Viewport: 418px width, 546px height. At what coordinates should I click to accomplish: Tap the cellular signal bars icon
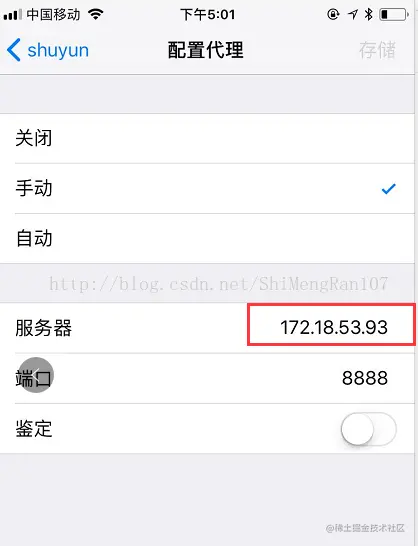point(13,15)
